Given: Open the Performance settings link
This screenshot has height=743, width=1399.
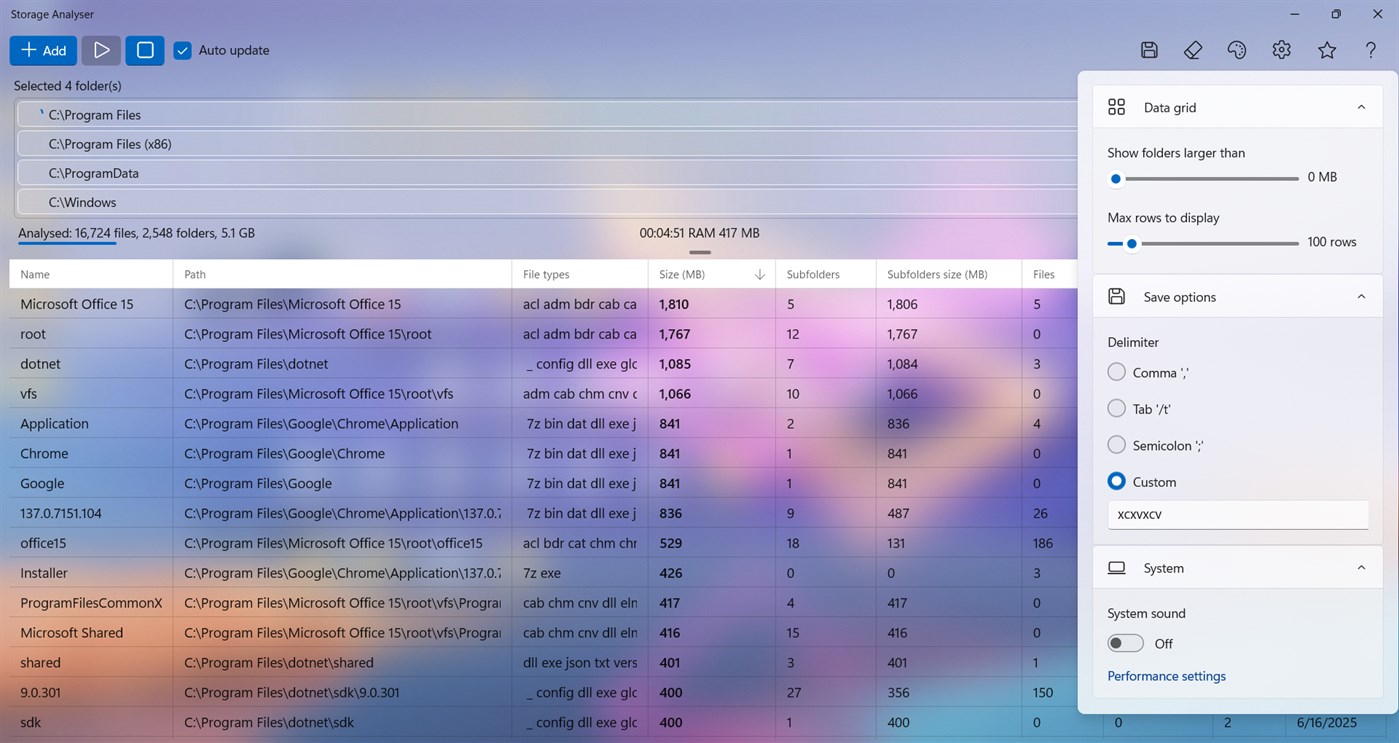Looking at the screenshot, I should pyautogui.click(x=1166, y=675).
